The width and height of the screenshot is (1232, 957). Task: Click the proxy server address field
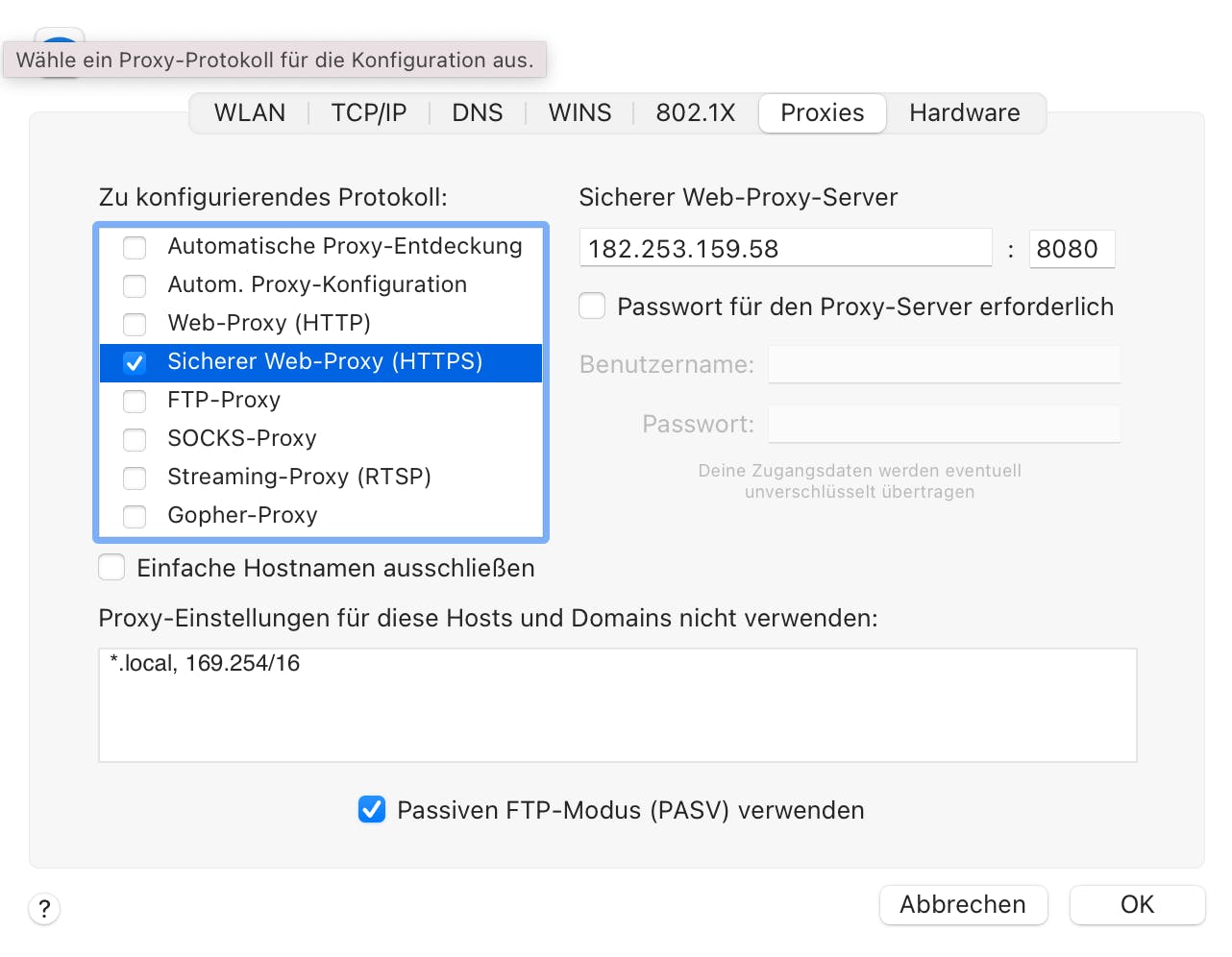pos(785,248)
